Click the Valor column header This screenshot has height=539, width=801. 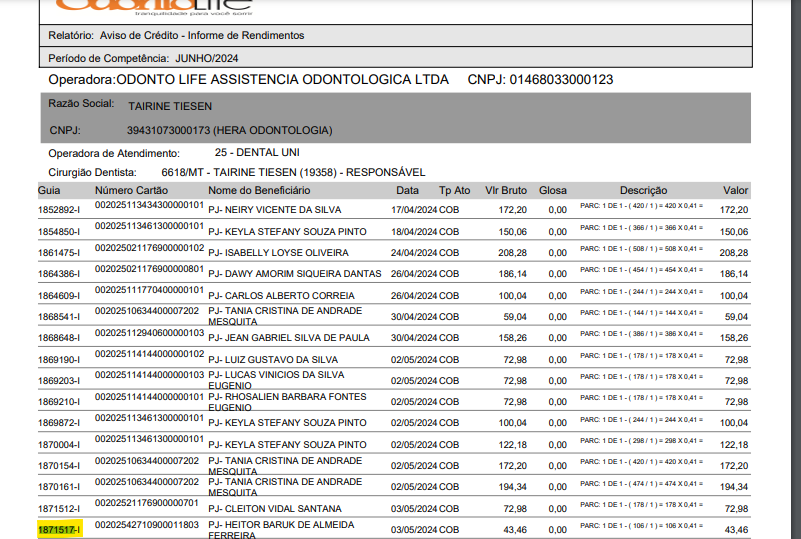coord(736,191)
